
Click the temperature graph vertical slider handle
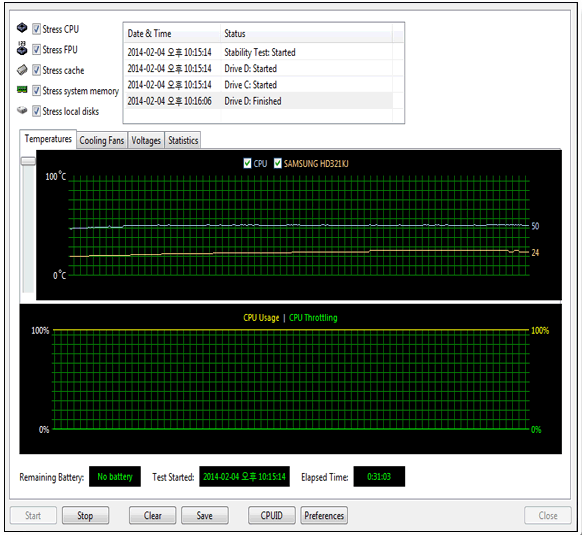28,161
